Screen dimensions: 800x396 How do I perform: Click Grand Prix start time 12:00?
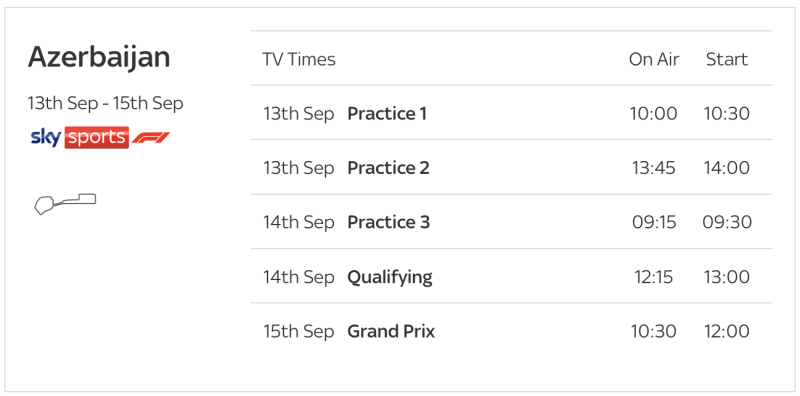point(727,332)
